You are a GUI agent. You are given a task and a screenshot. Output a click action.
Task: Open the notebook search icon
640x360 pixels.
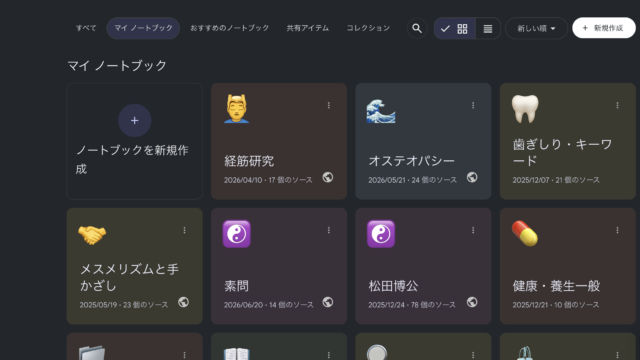pyautogui.click(x=417, y=28)
